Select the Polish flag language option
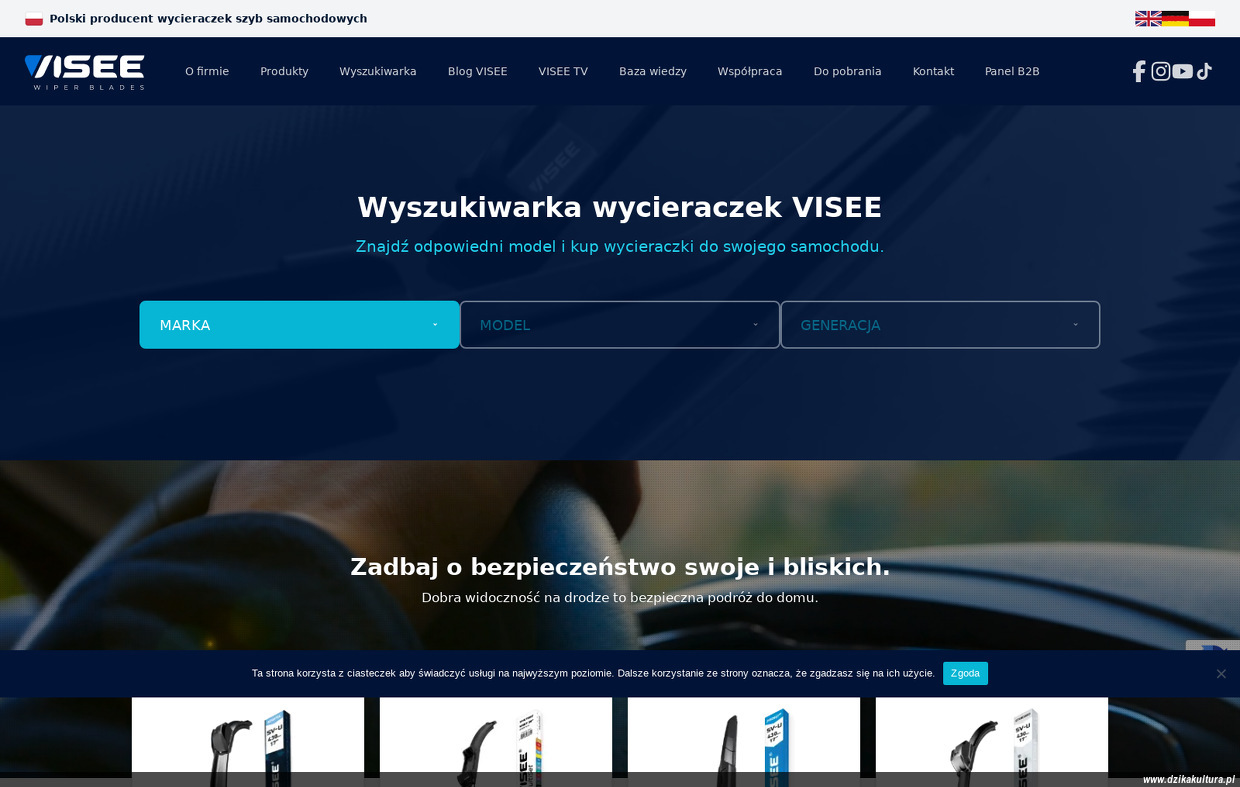The width and height of the screenshot is (1240, 787). pos(1202,18)
